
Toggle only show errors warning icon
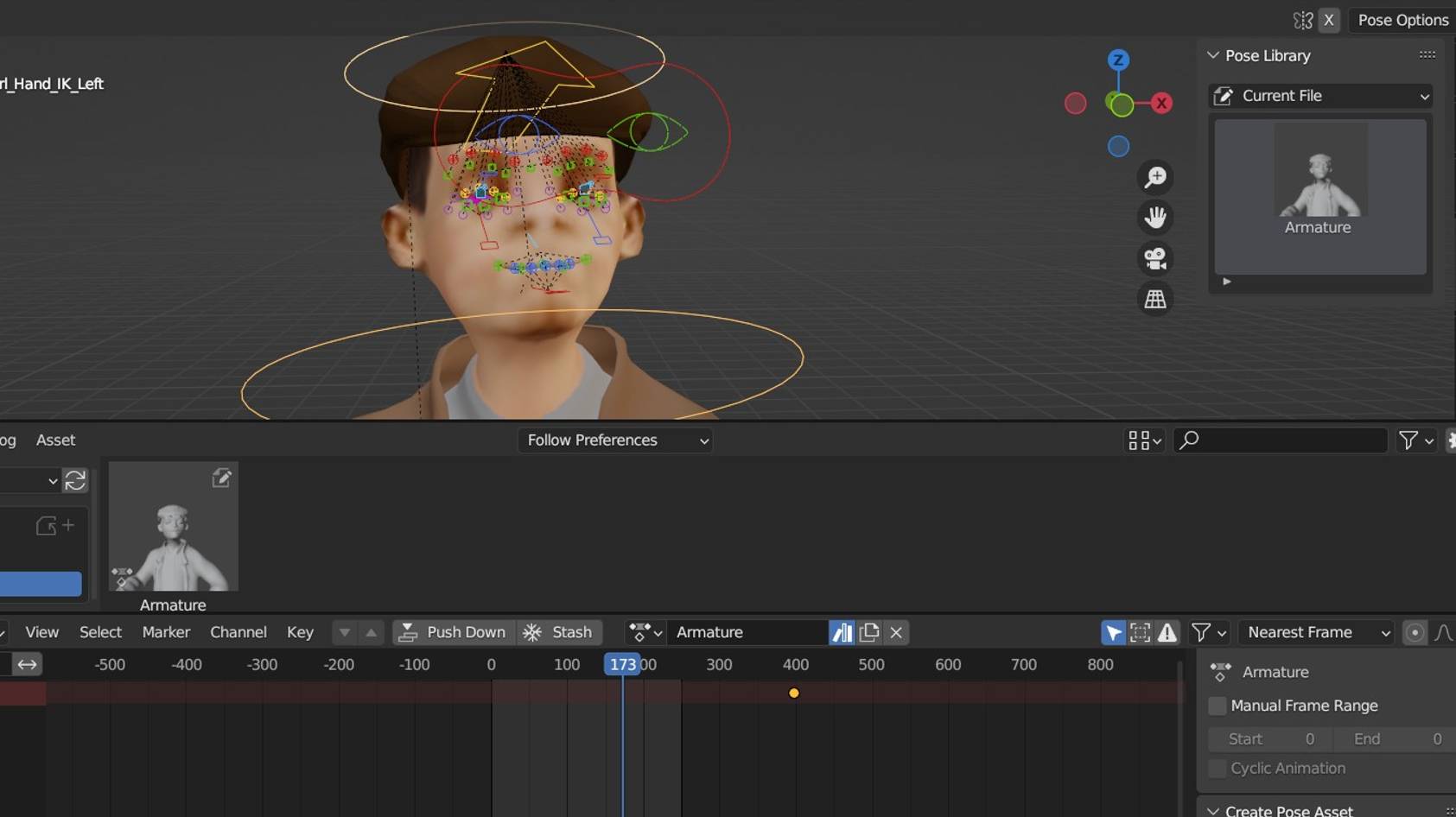click(1167, 632)
